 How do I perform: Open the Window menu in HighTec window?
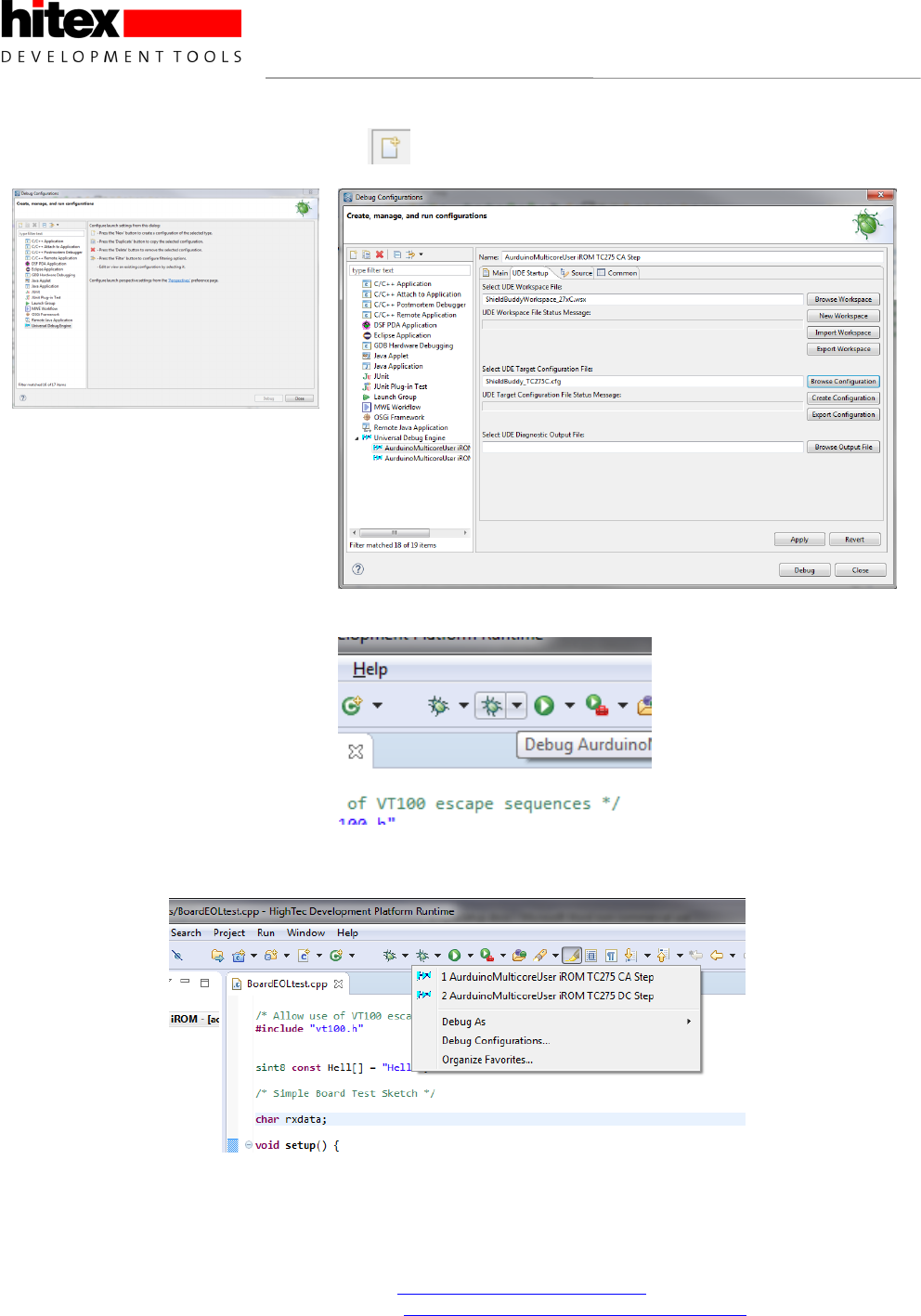[x=305, y=932]
